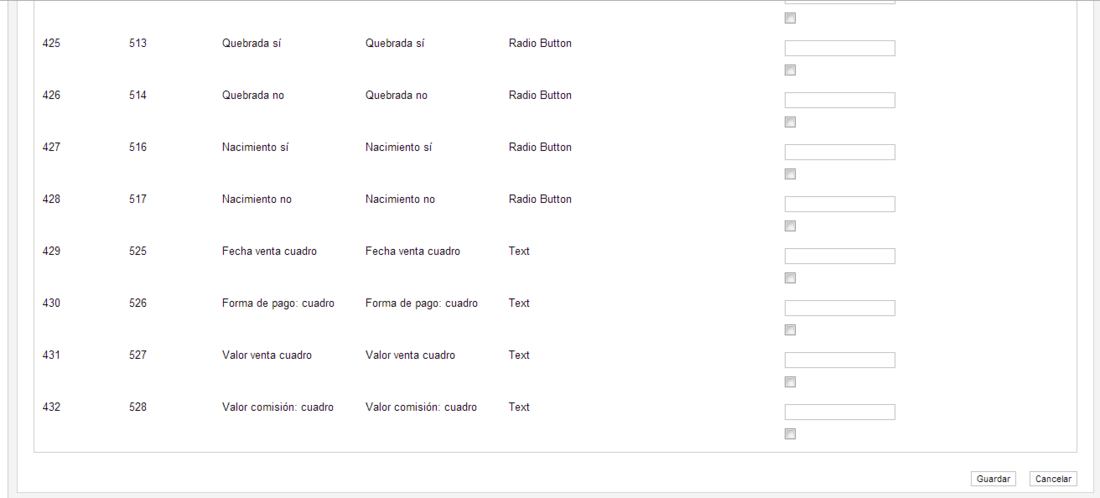Toggle the checkbox for Fecha venta cuadro
The image size is (1100, 498).
point(790,278)
